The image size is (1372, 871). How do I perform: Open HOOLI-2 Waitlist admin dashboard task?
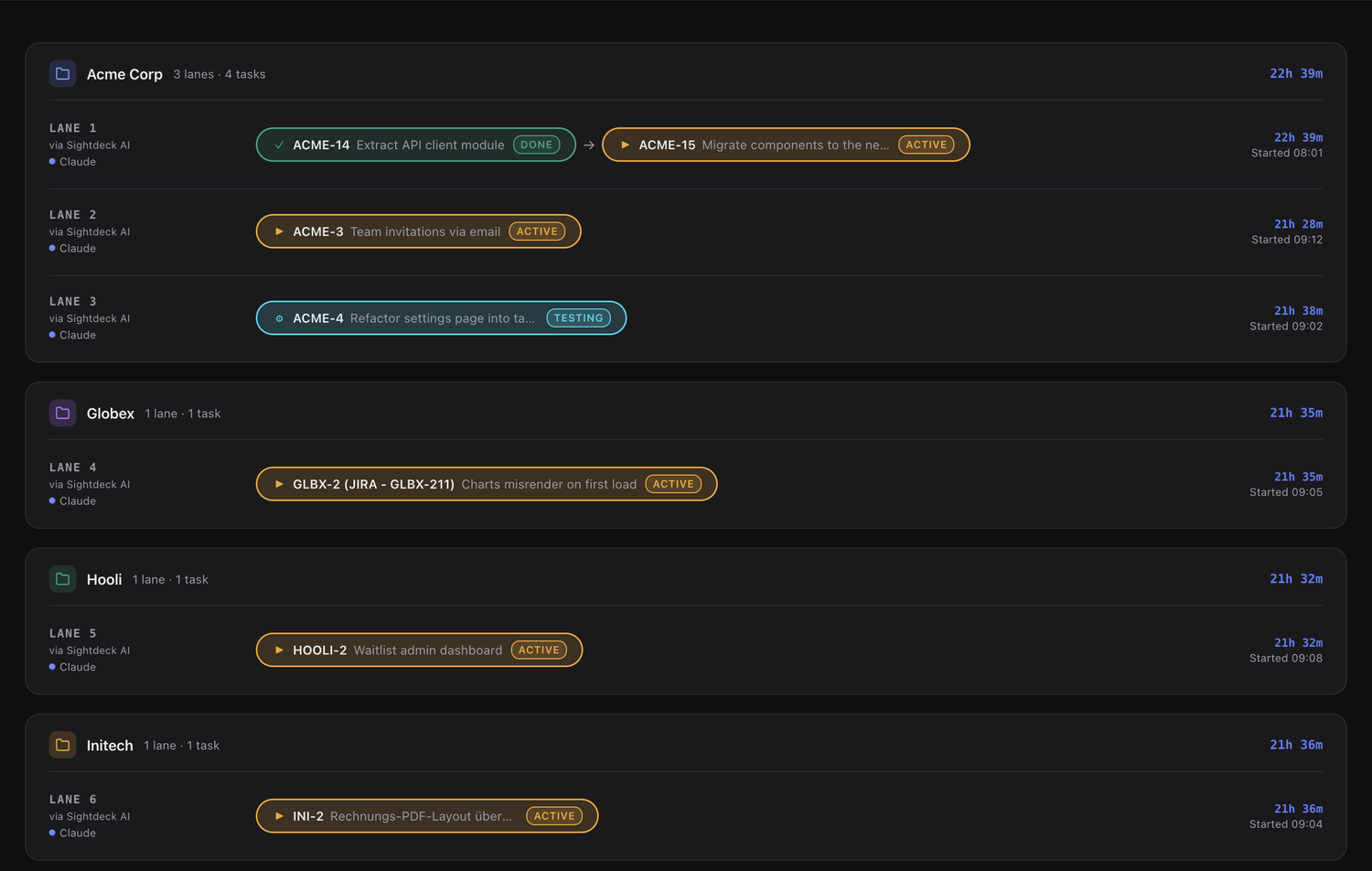click(420, 651)
